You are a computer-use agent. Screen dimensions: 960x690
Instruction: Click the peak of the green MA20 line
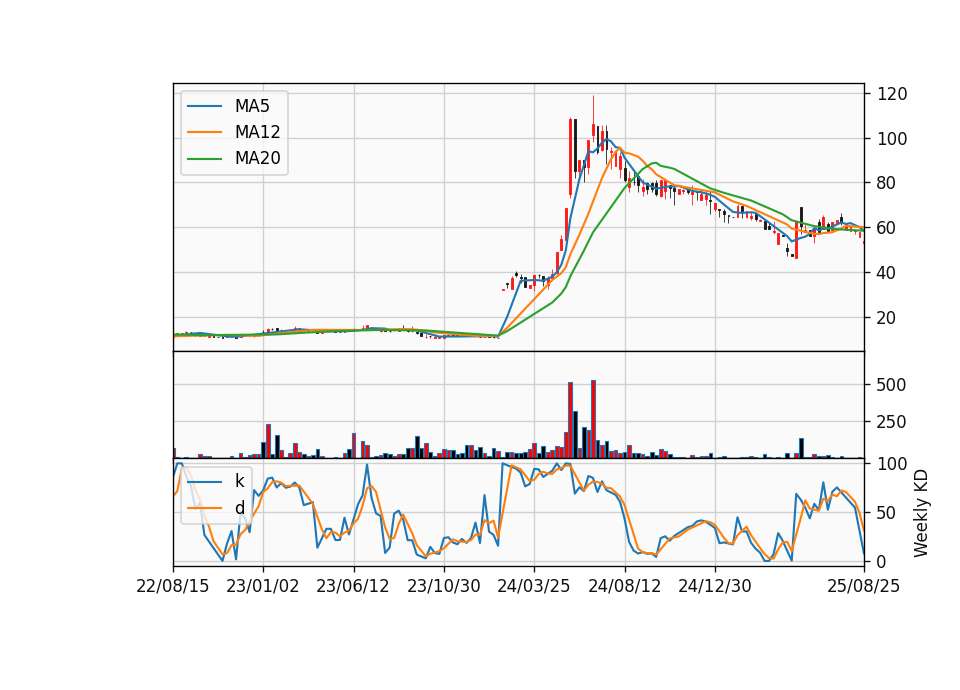tap(656, 163)
